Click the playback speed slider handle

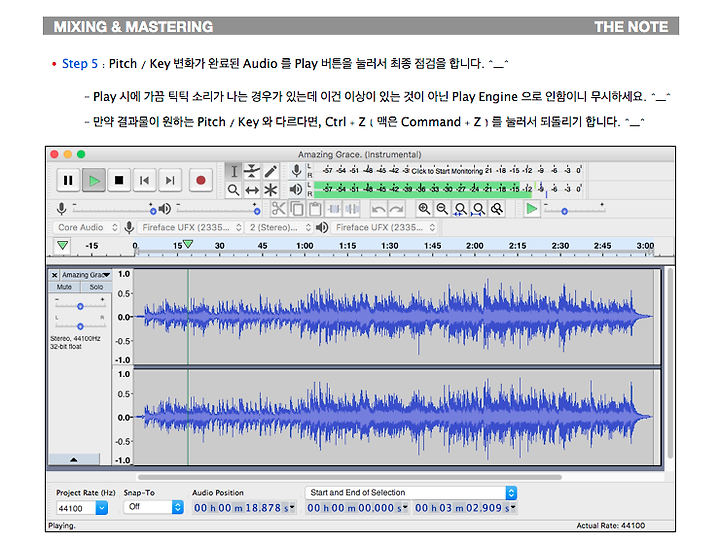564,211
